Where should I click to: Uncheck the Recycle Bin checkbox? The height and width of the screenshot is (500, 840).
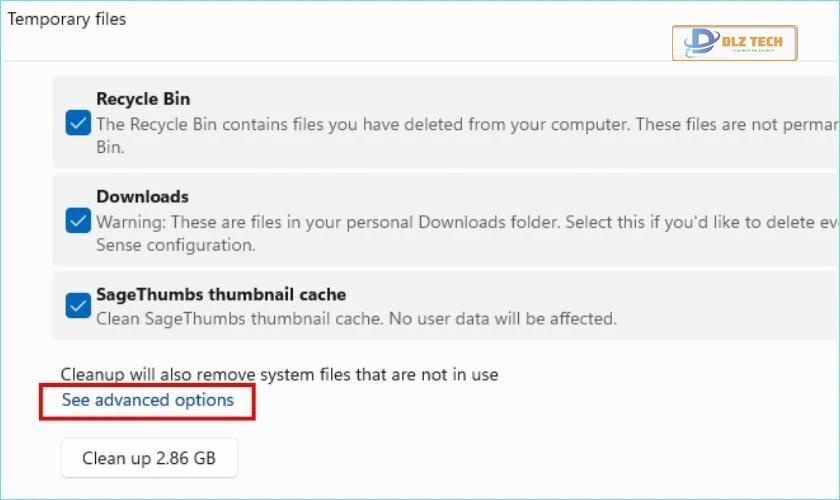click(78, 123)
